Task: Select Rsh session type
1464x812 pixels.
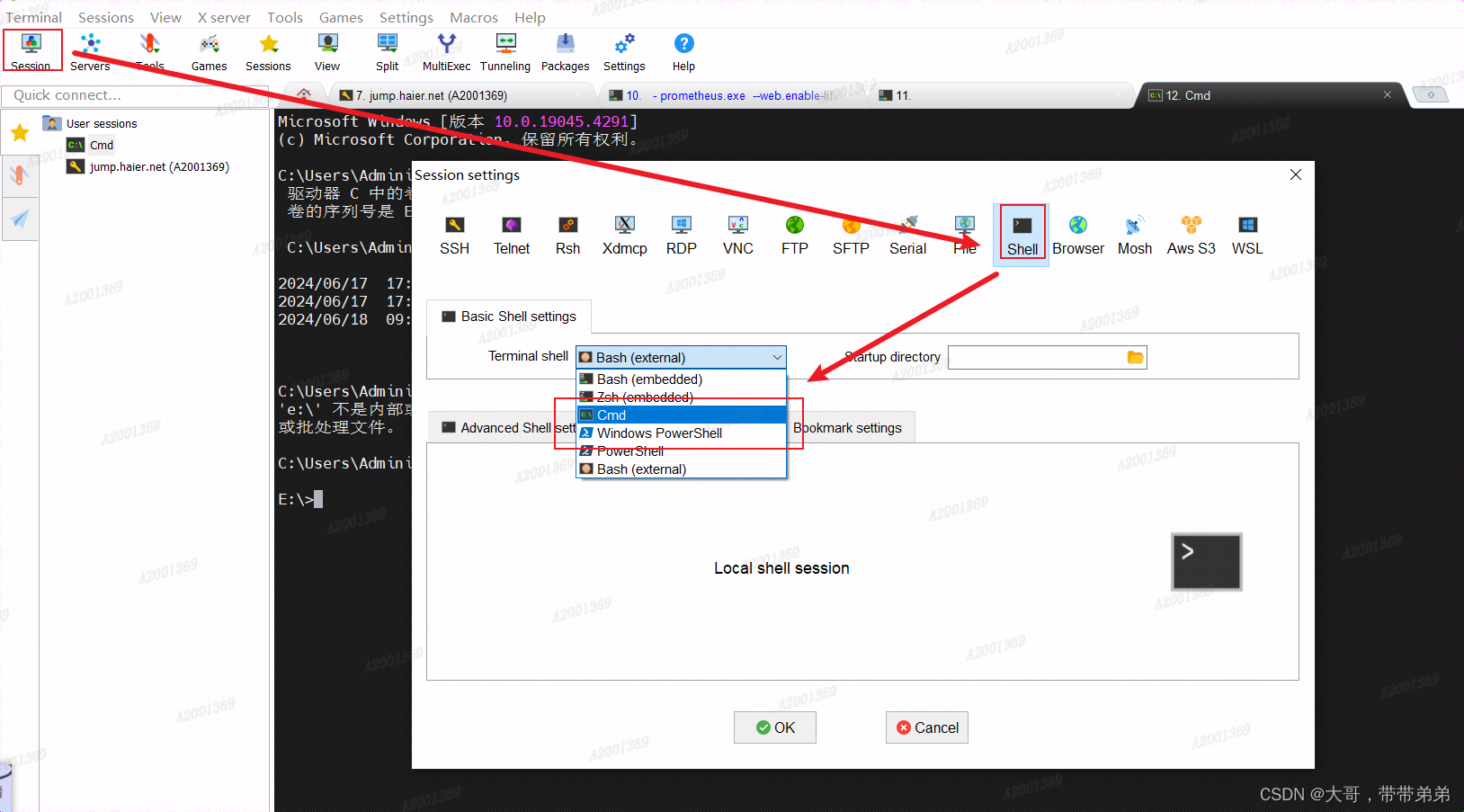Action: (x=567, y=236)
